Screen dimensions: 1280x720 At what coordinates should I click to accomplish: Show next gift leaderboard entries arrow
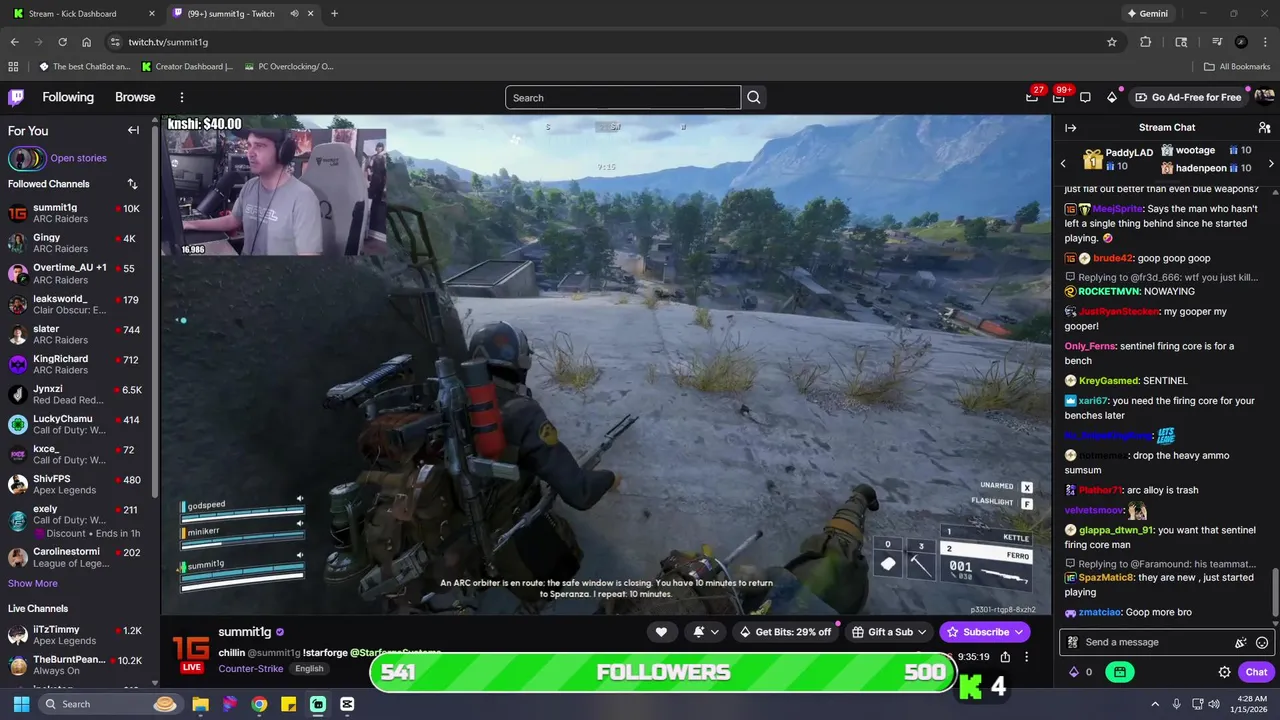pyautogui.click(x=1271, y=163)
